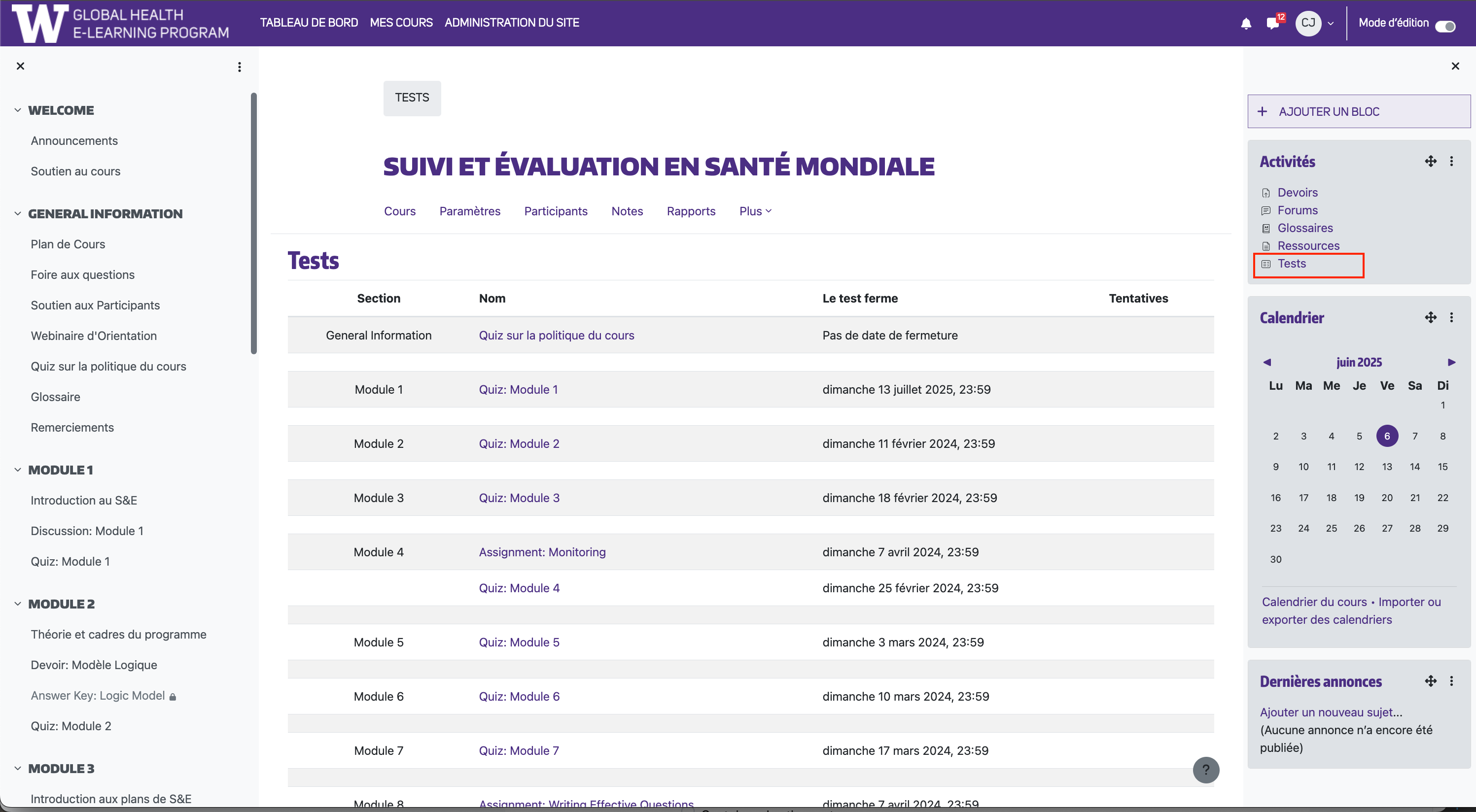Open the Quiz: Module 3 link

(519, 498)
